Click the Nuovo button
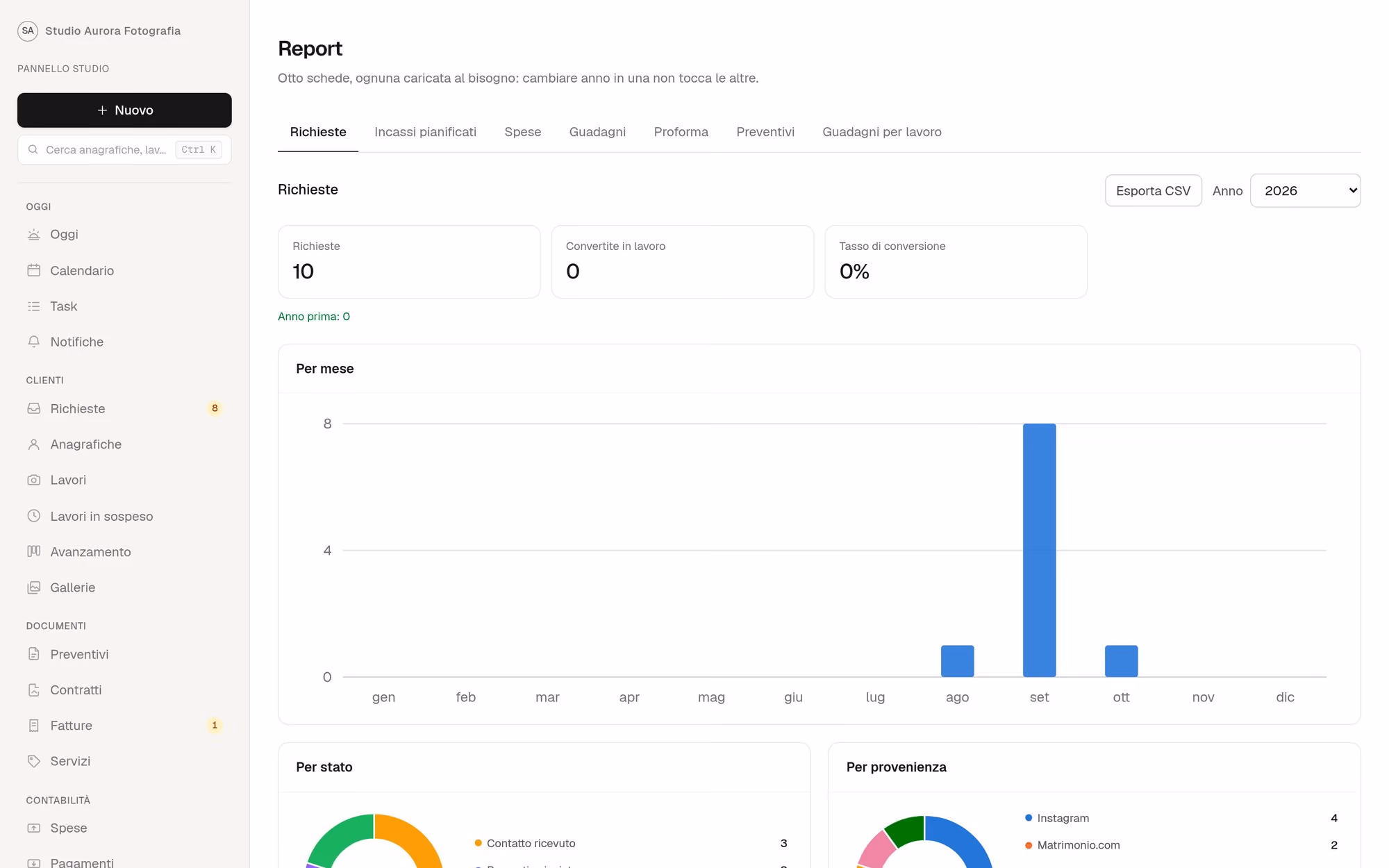The height and width of the screenshot is (868, 1389). (x=124, y=110)
